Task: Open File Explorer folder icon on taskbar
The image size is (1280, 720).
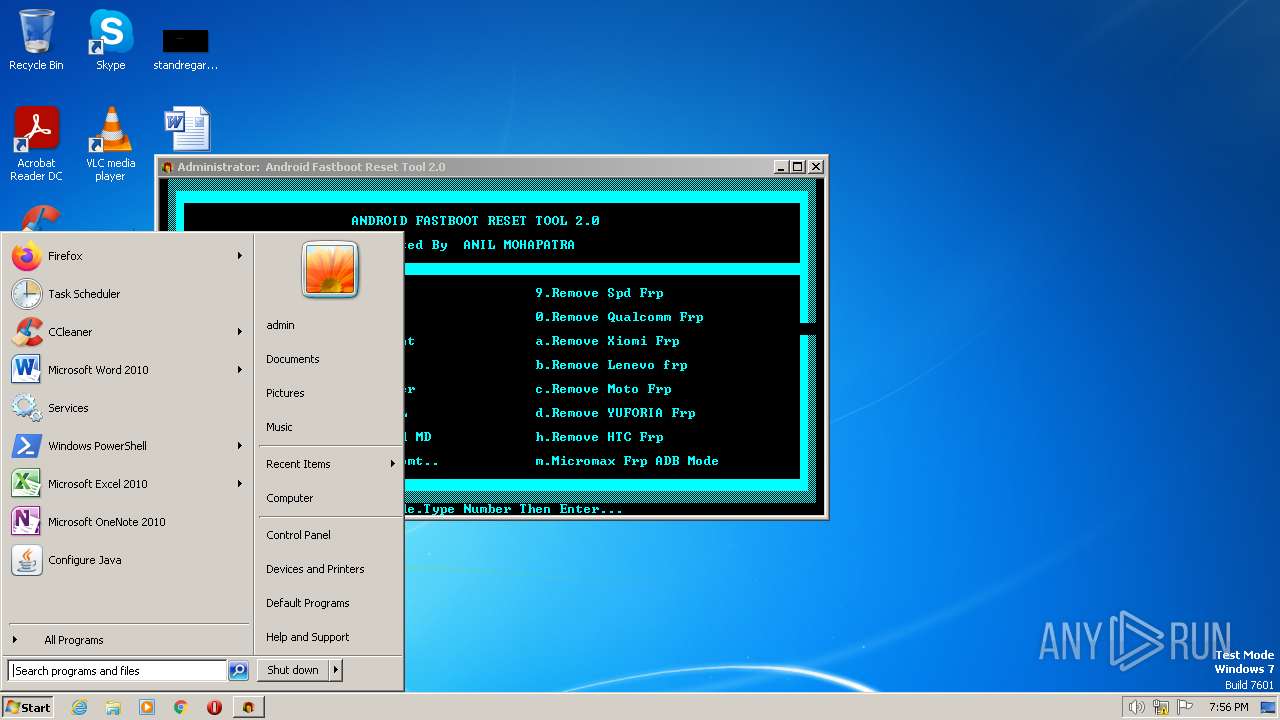Action: [113, 707]
